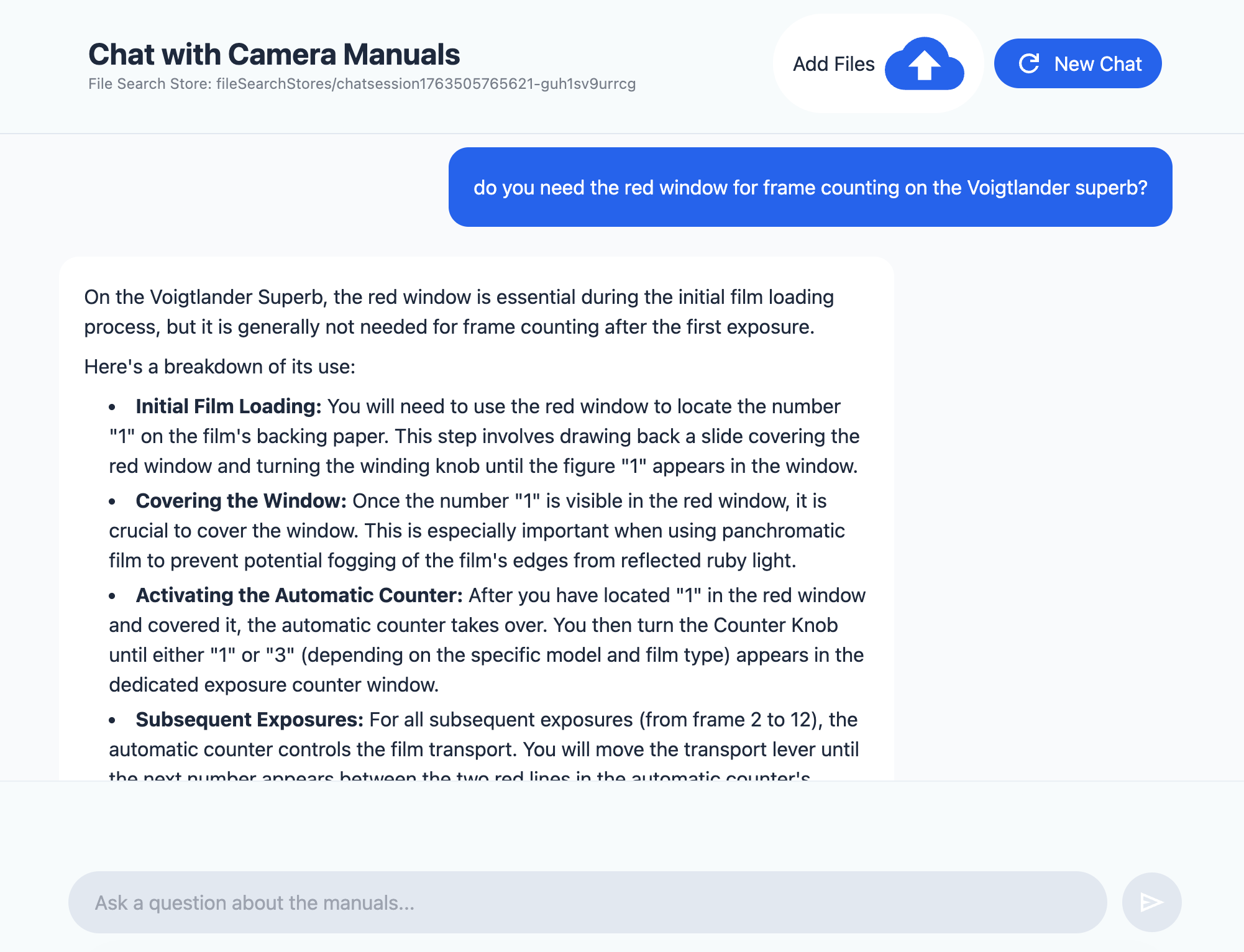Image resolution: width=1244 pixels, height=952 pixels.
Task: Click the Subsequent Exposures heading
Action: click(x=249, y=720)
